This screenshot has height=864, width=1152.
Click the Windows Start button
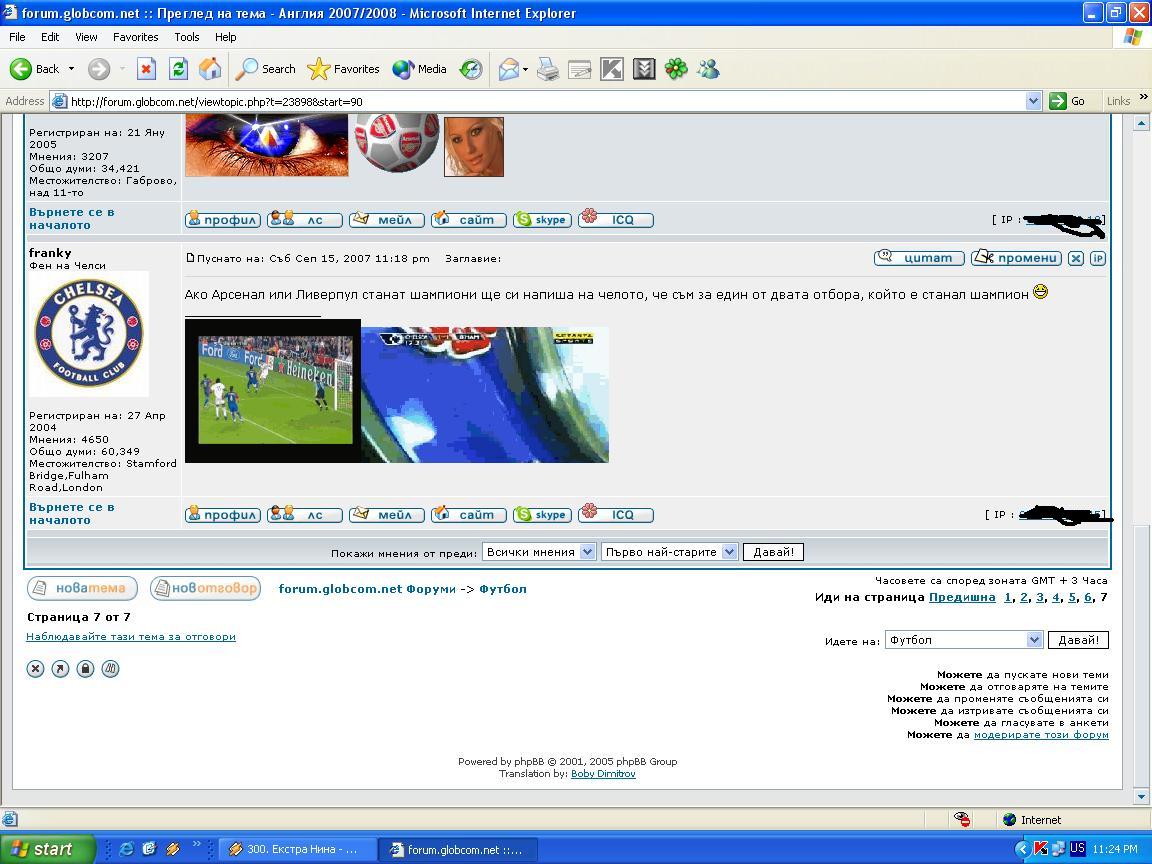(x=47, y=849)
